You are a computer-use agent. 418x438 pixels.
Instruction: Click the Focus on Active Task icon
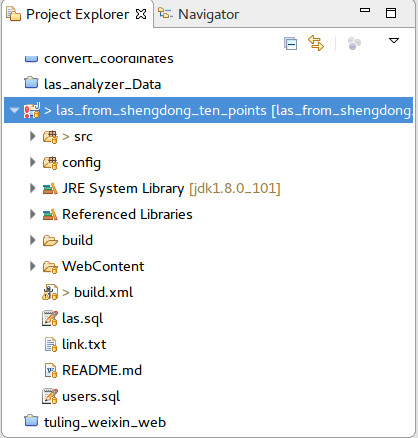pos(354,43)
